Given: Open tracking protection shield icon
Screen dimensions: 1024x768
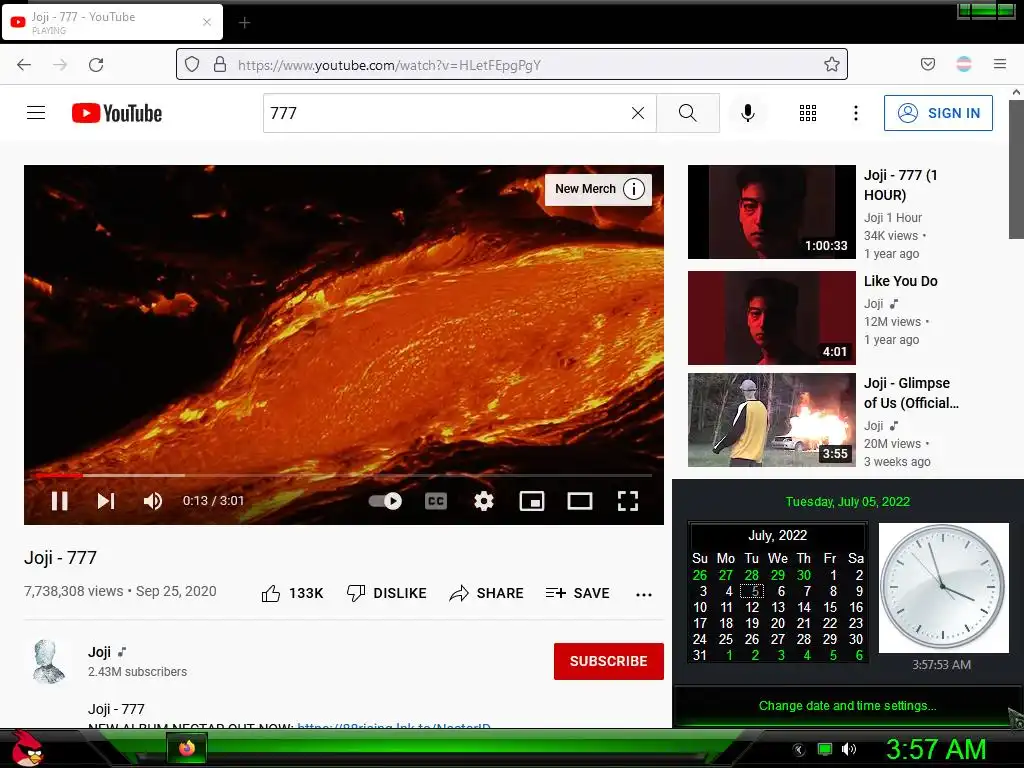Looking at the screenshot, I should (x=192, y=64).
